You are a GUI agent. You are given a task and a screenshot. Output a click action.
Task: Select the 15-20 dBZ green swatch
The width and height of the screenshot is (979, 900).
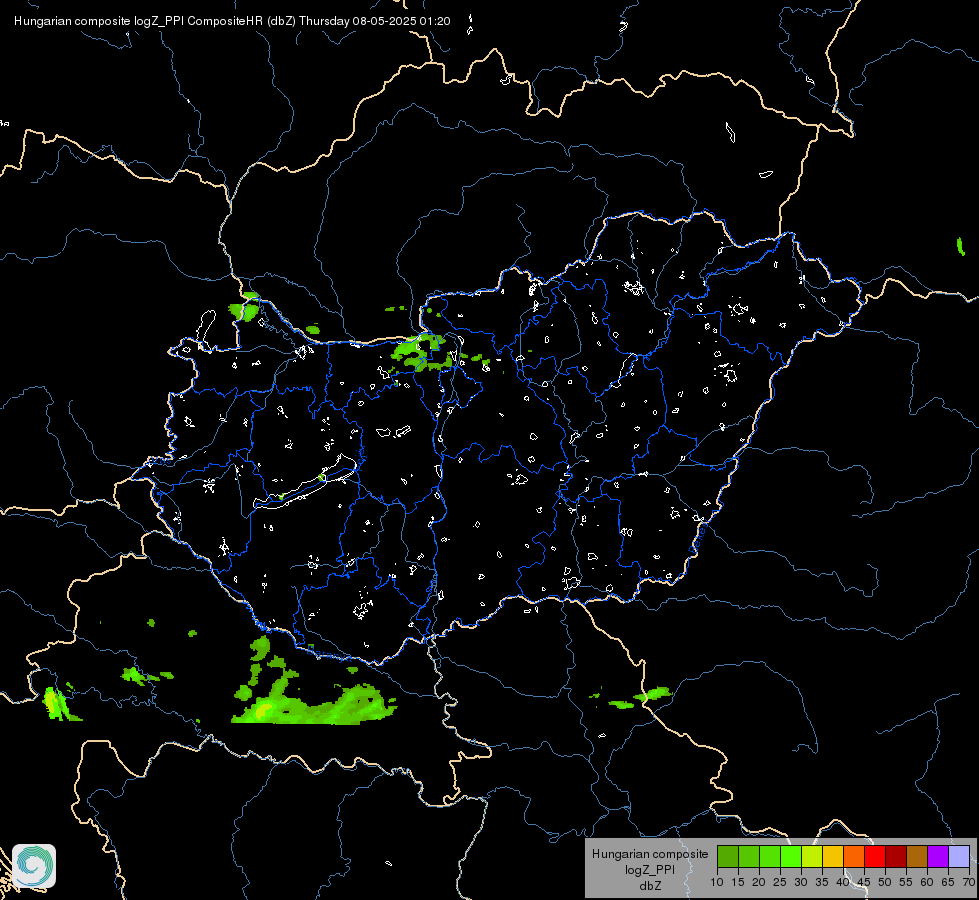point(749,856)
